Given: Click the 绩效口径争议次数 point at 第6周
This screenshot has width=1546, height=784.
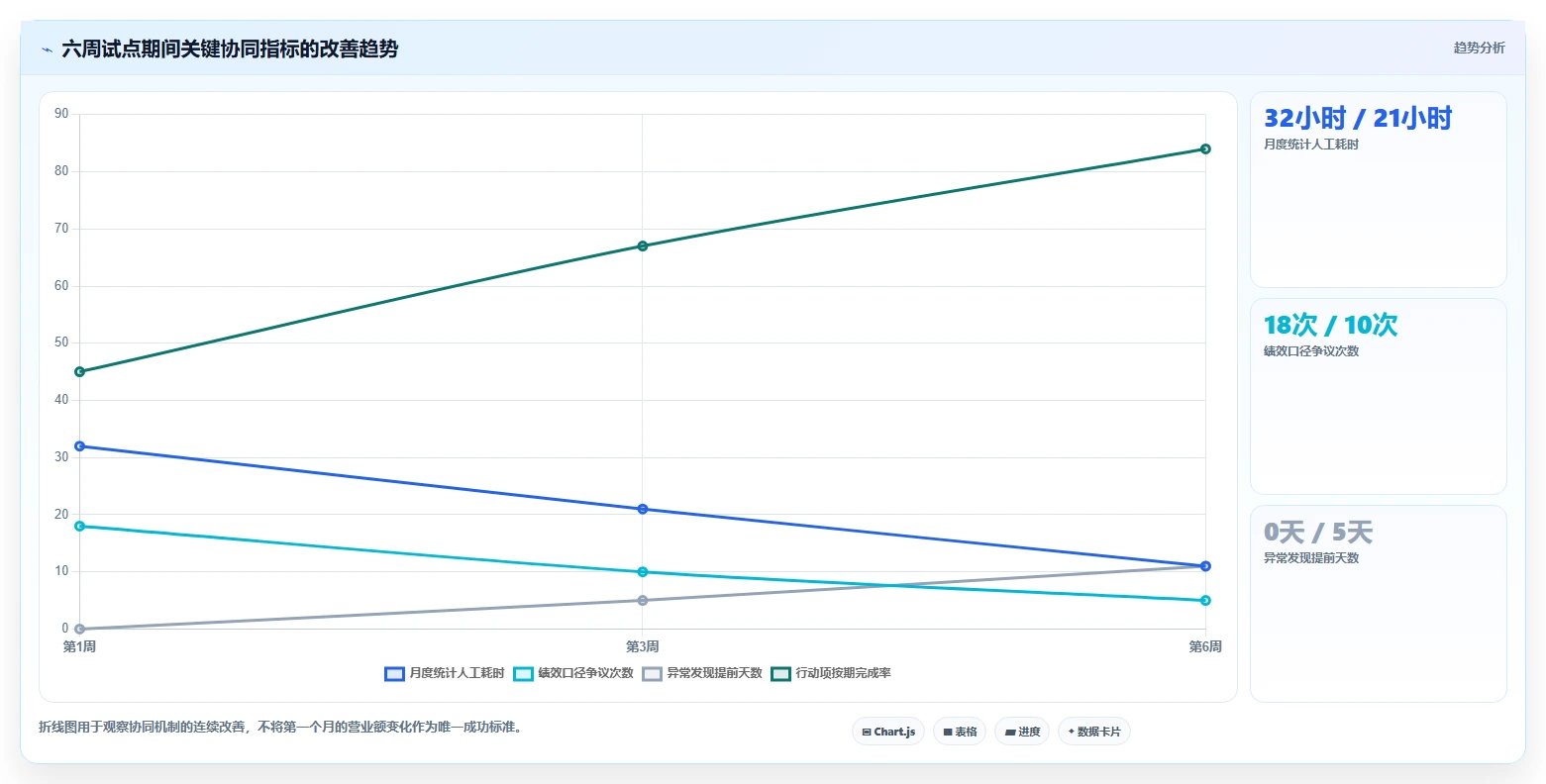Looking at the screenshot, I should [x=1205, y=600].
